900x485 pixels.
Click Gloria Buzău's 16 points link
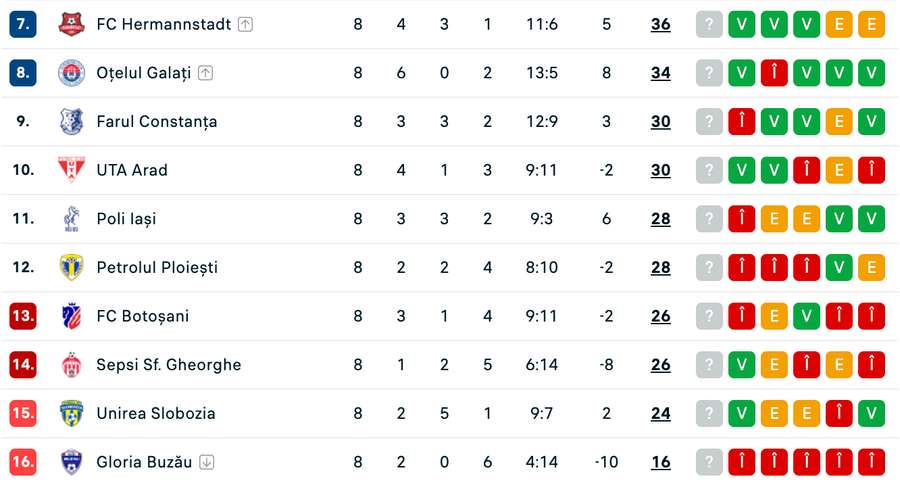pyautogui.click(x=661, y=462)
